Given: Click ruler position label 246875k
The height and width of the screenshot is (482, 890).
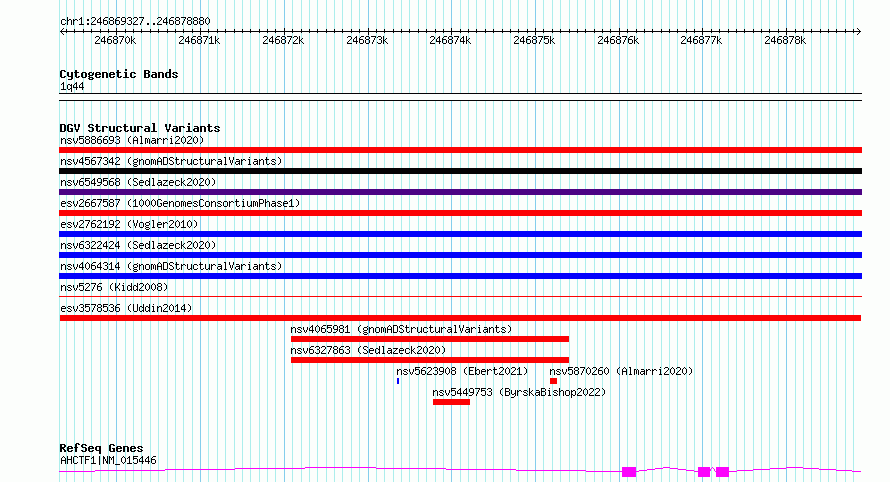Looking at the screenshot, I should [534, 40].
